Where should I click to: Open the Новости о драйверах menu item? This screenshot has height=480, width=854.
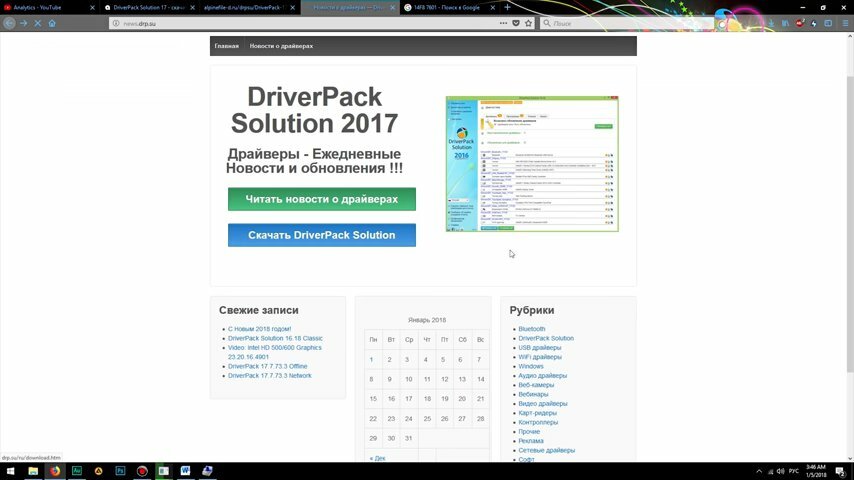281,46
